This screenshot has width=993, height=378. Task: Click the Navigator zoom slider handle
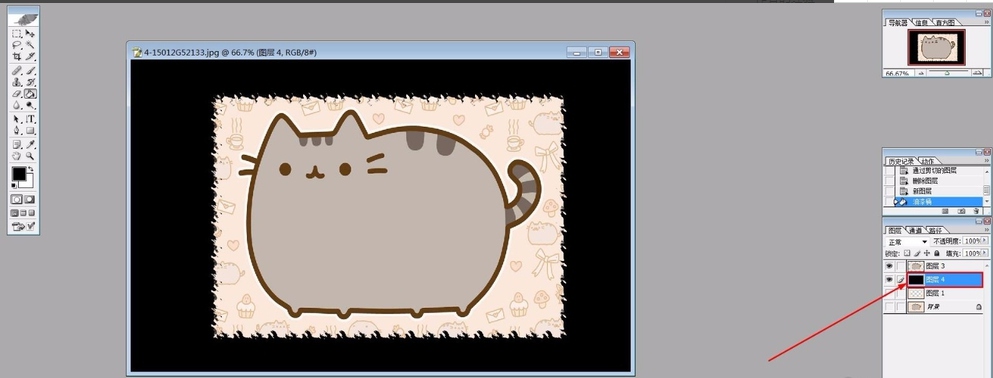point(947,73)
